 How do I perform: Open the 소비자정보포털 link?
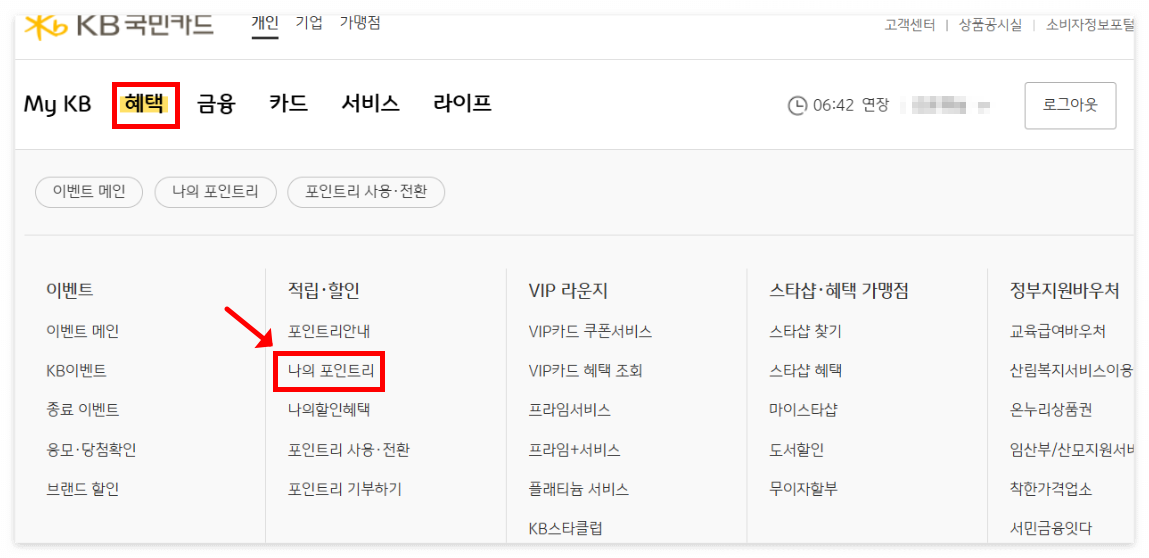(x=1090, y=26)
